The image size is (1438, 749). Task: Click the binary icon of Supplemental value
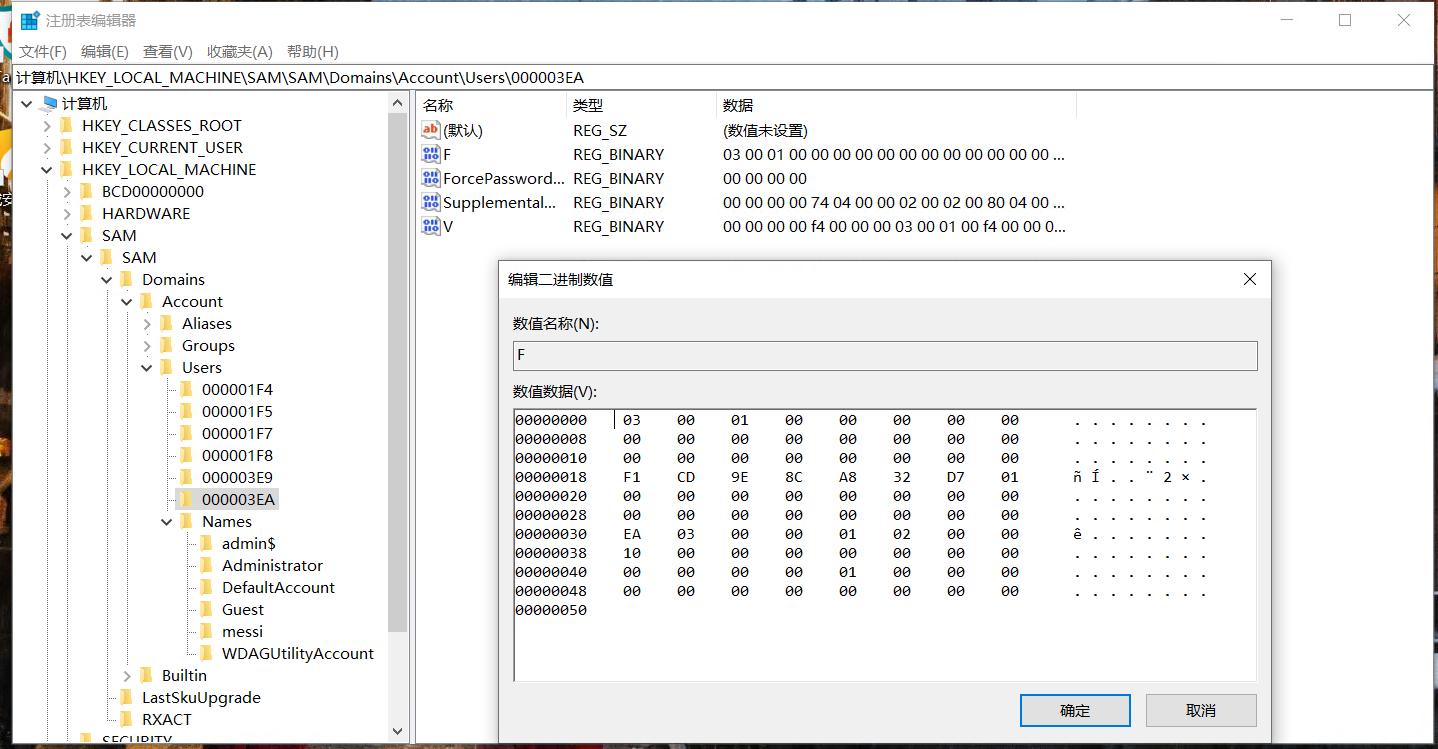pos(431,202)
